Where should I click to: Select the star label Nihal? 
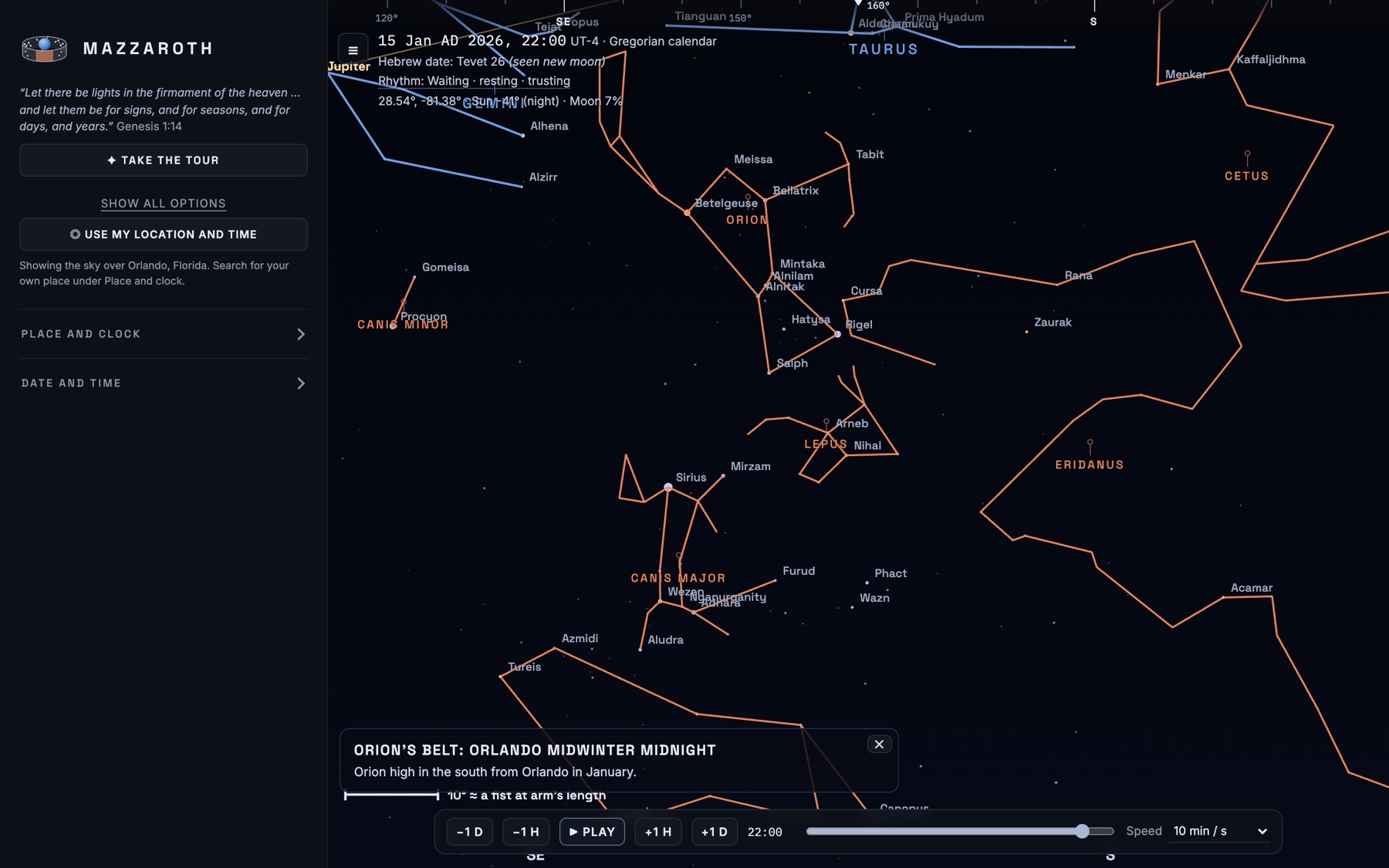tap(867, 445)
